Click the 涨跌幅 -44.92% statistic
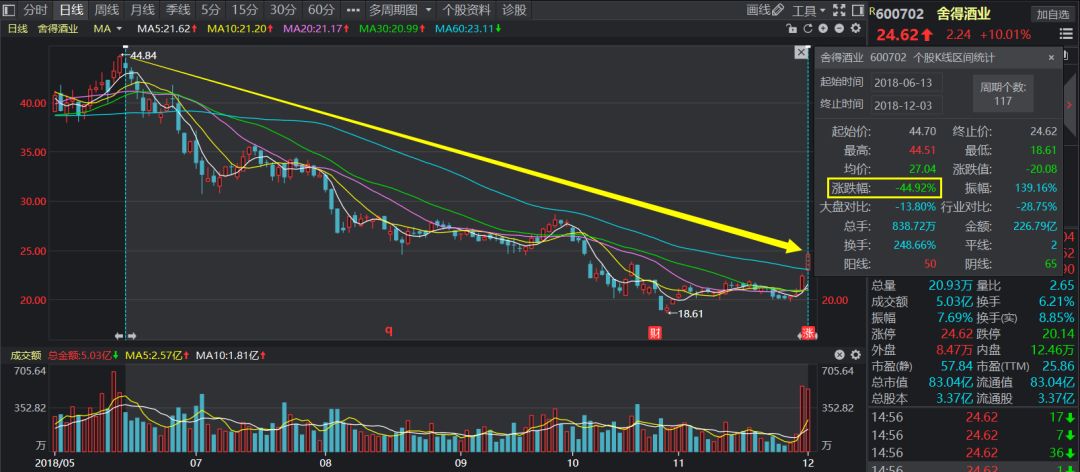 pyautogui.click(x=884, y=187)
